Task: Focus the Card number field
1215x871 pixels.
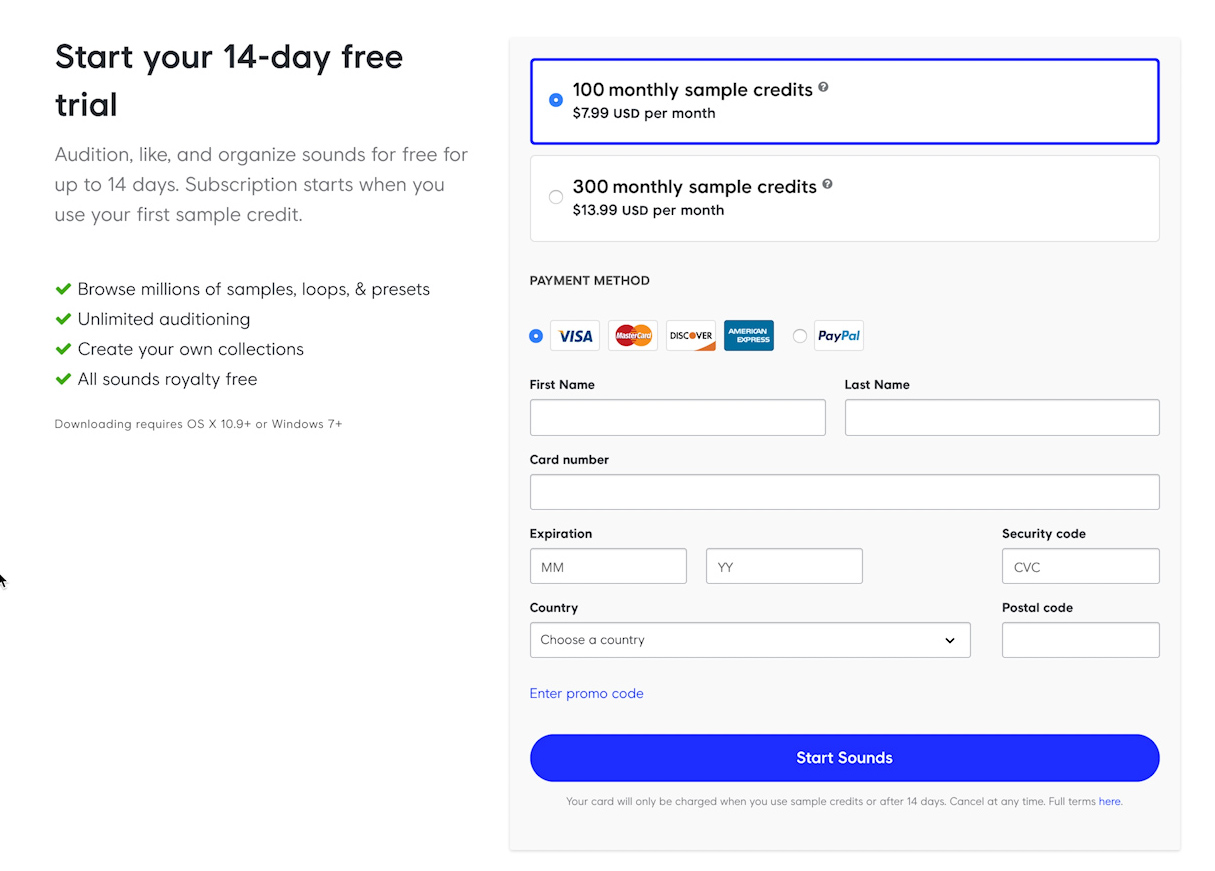Action: tap(845, 492)
